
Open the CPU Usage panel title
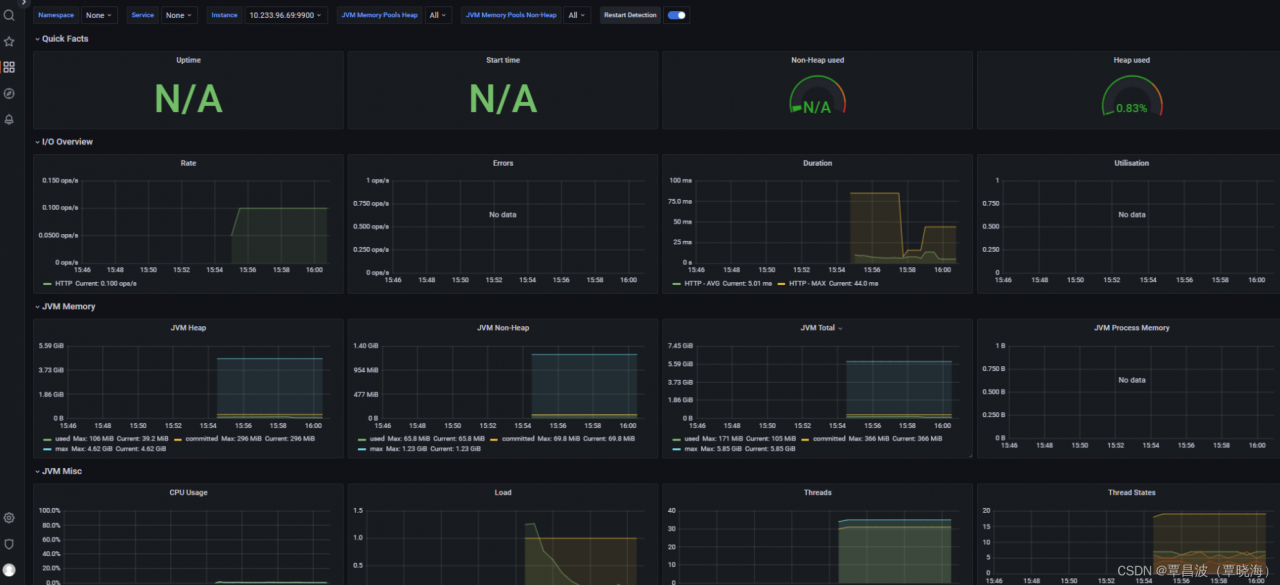tap(188, 493)
